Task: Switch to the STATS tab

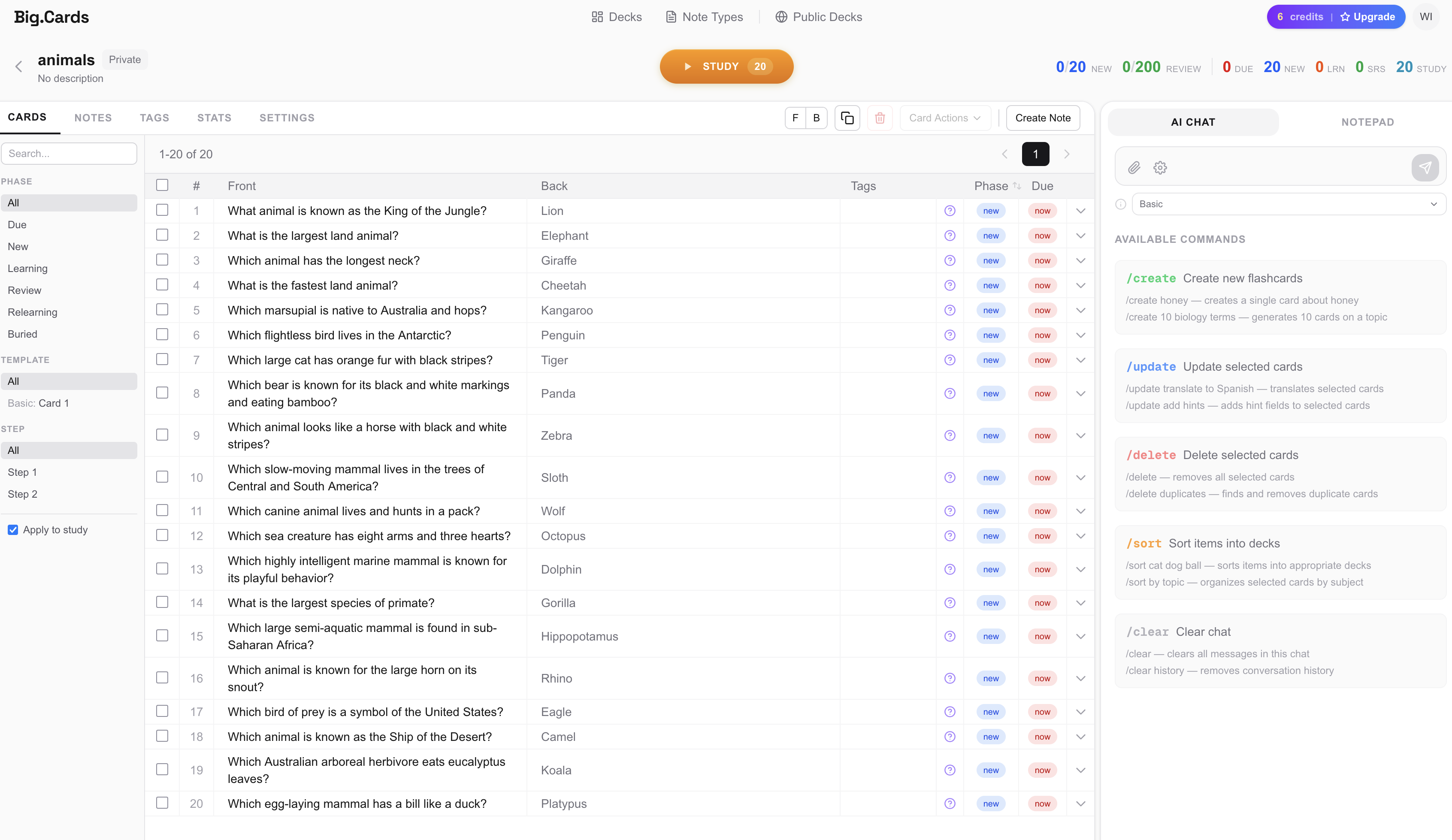Action: coord(214,118)
